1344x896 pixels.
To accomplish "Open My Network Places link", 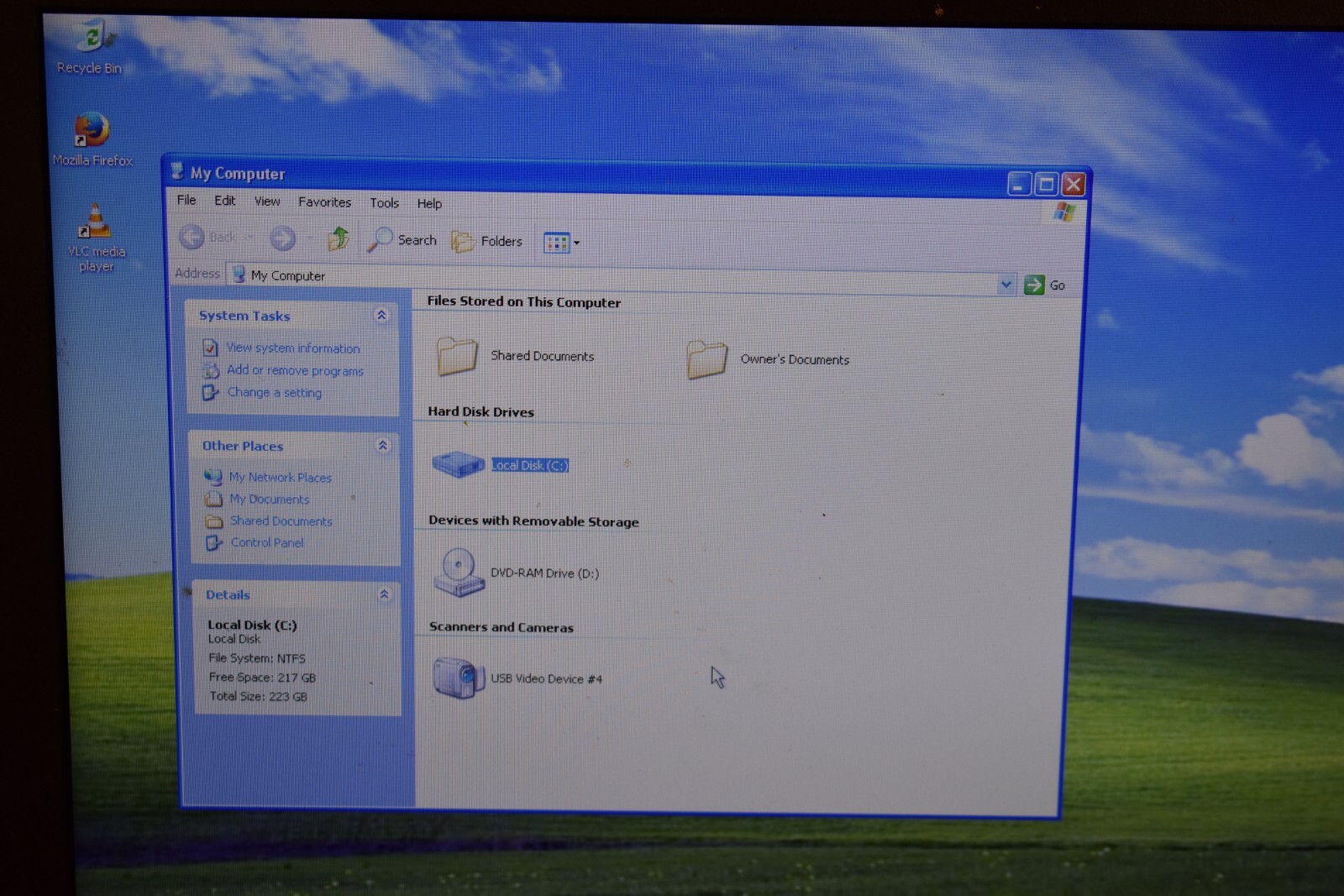I will (280, 477).
